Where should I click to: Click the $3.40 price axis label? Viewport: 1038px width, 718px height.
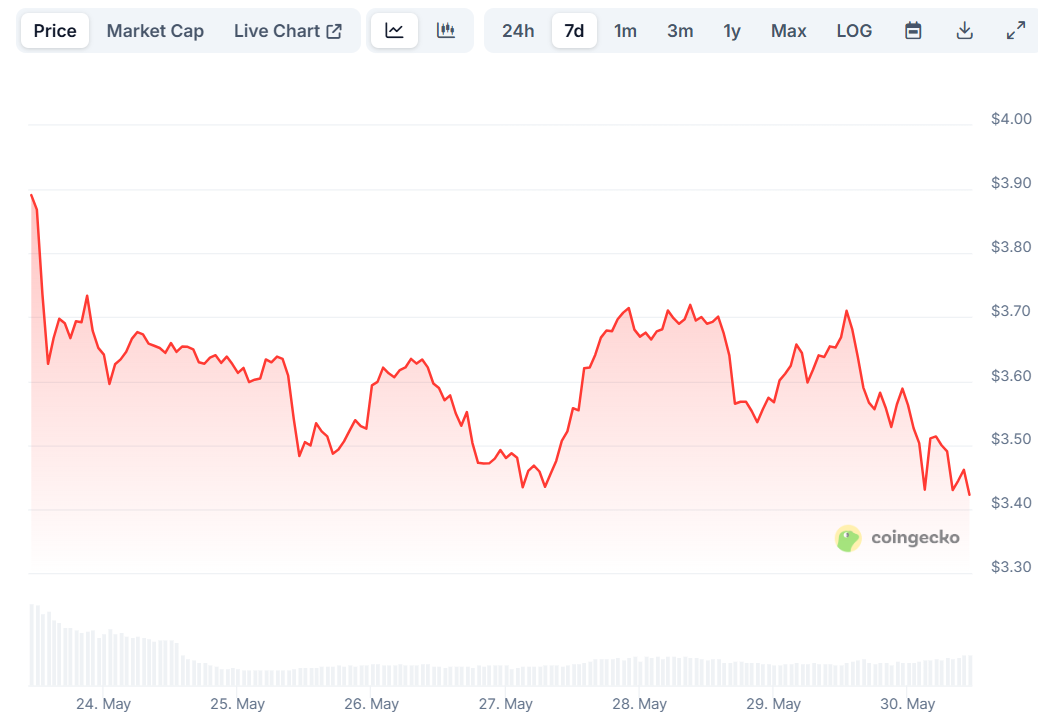1011,503
